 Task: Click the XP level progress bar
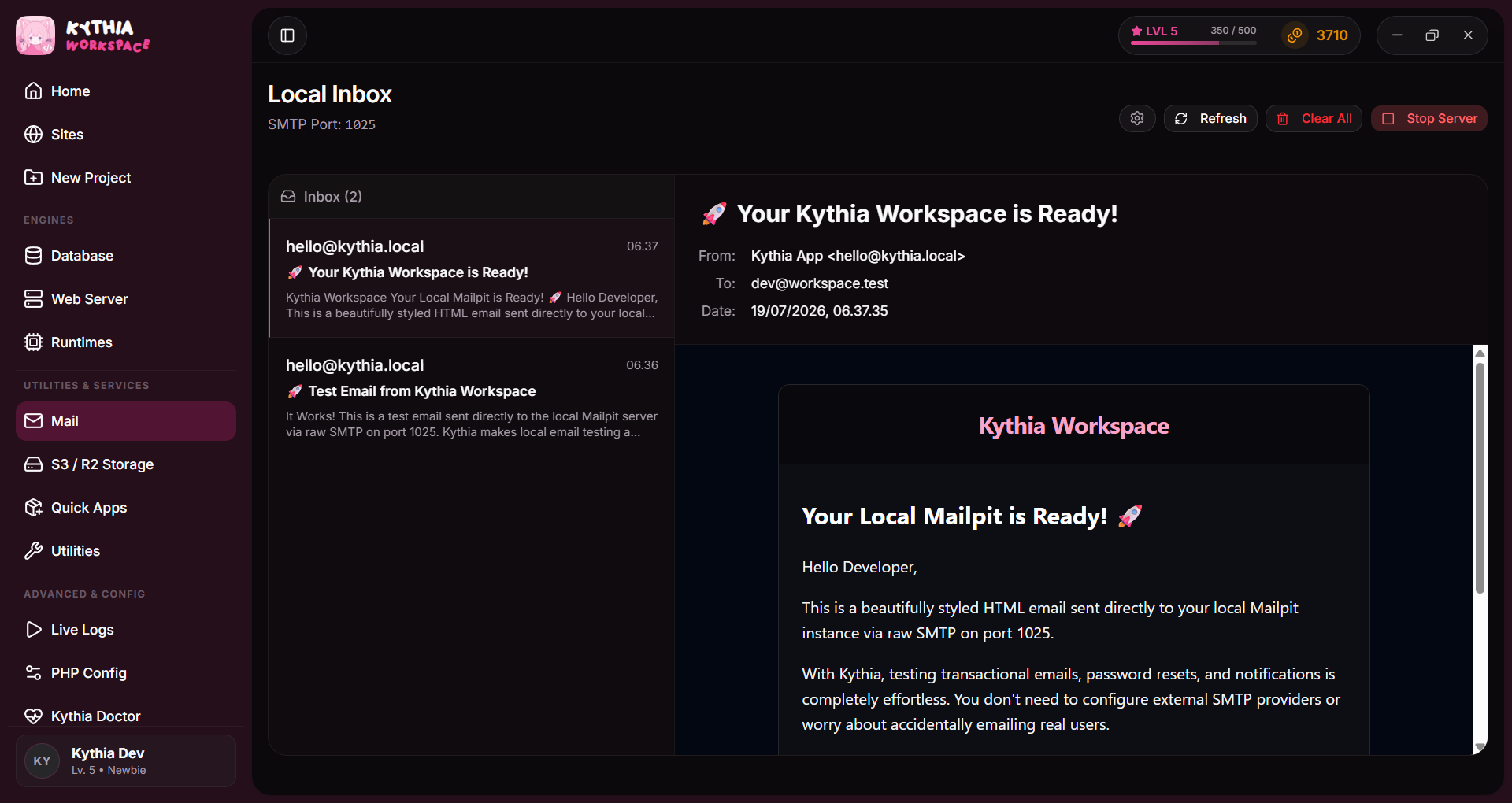pyautogui.click(x=1193, y=43)
